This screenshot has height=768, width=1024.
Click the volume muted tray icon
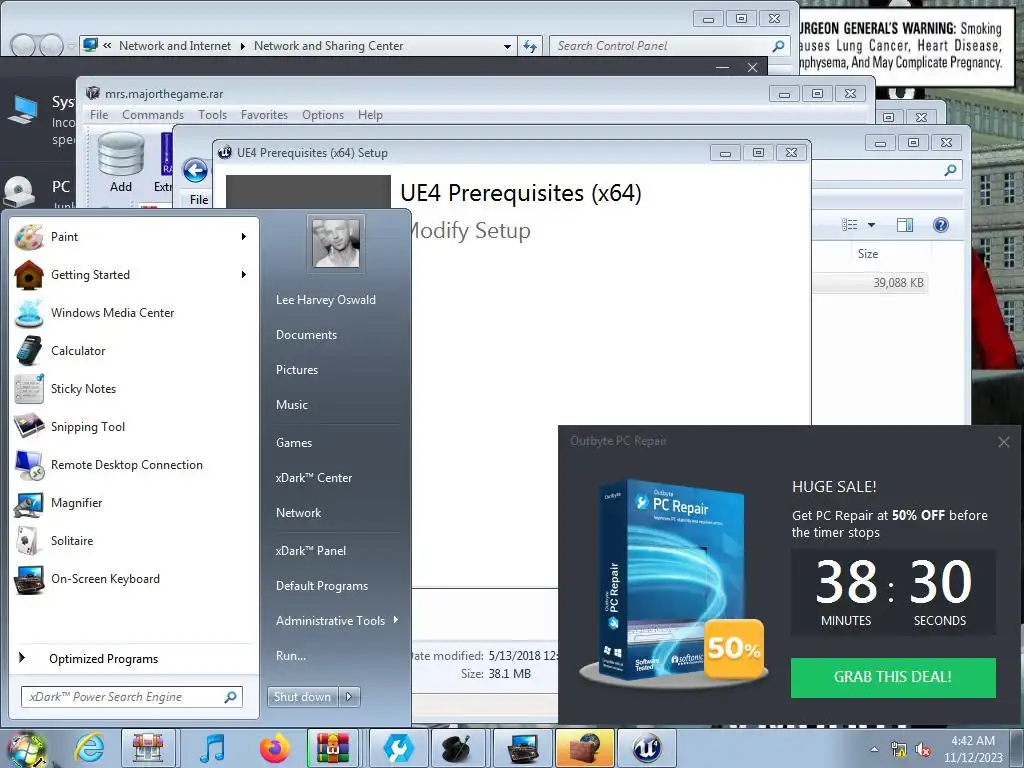coord(923,750)
